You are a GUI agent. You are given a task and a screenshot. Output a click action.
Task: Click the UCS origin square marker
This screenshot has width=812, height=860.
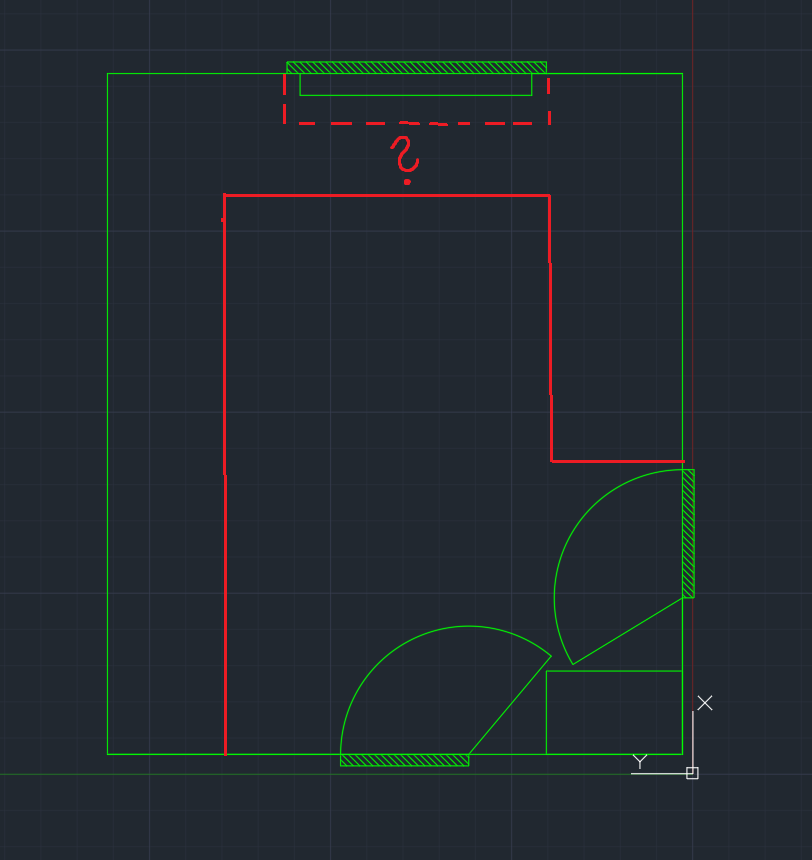[x=692, y=773]
